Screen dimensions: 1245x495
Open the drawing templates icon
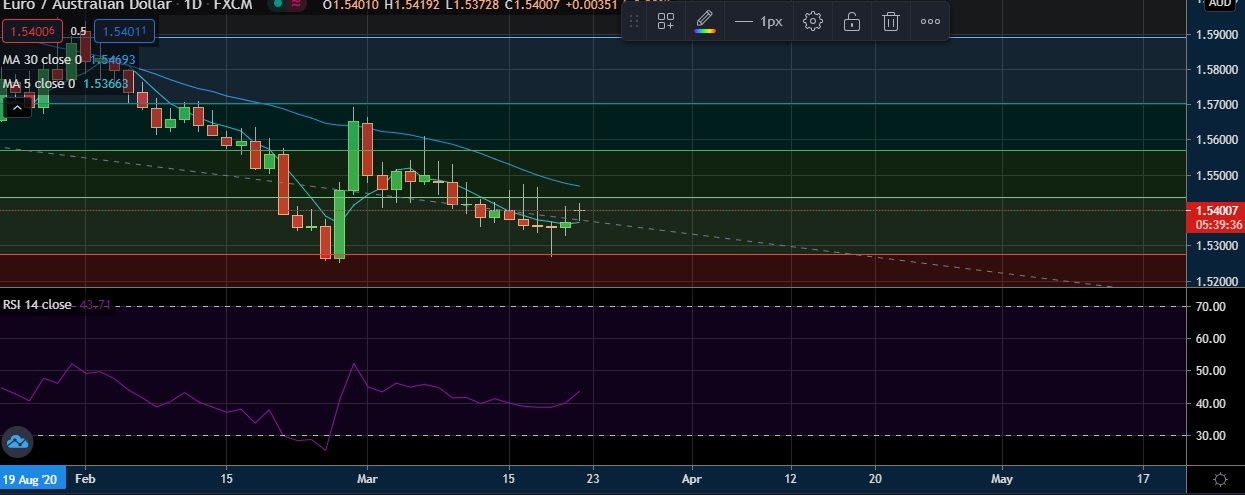pyautogui.click(x=666, y=21)
